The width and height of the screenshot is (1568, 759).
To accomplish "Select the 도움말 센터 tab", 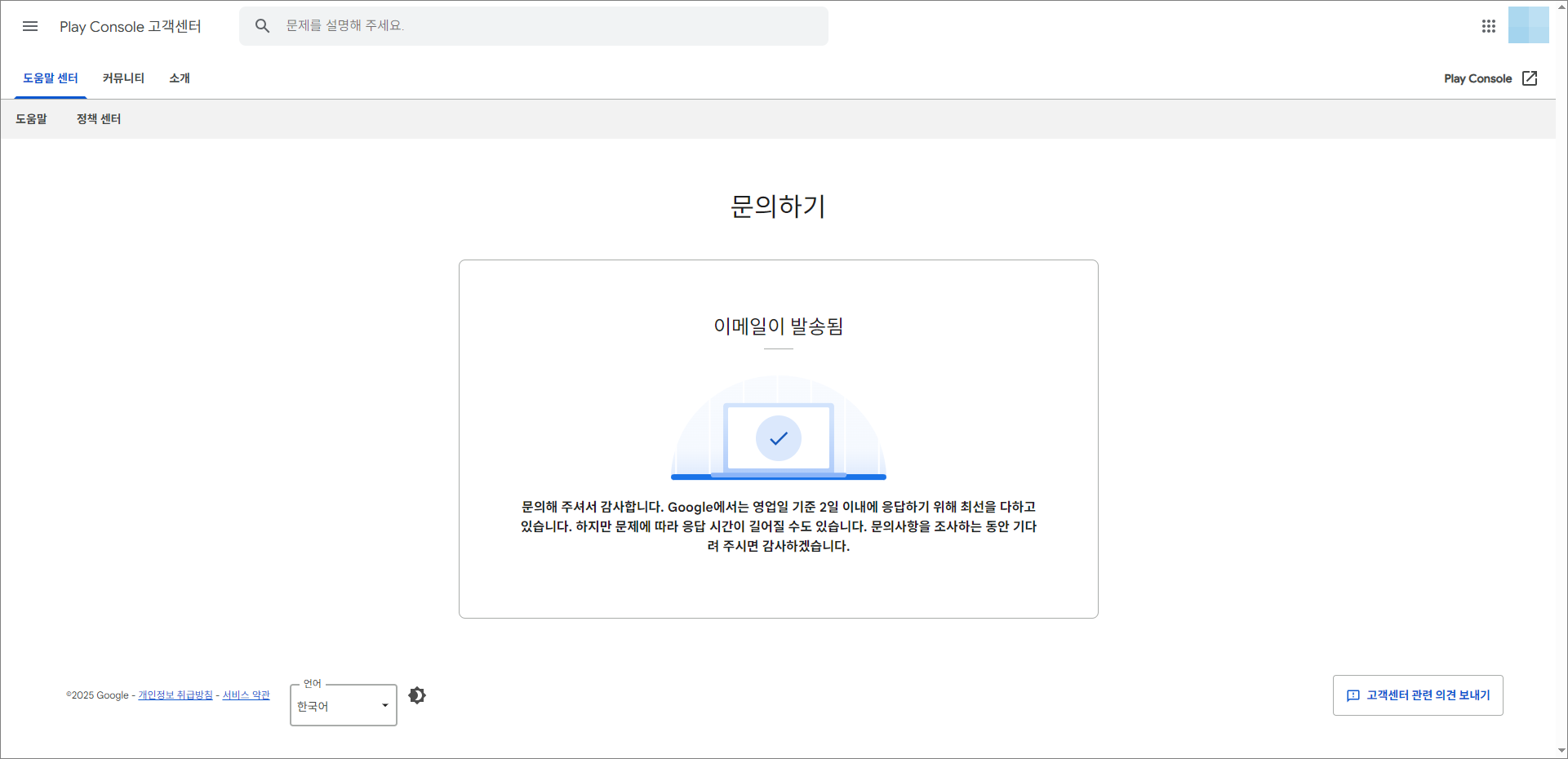I will (x=51, y=78).
